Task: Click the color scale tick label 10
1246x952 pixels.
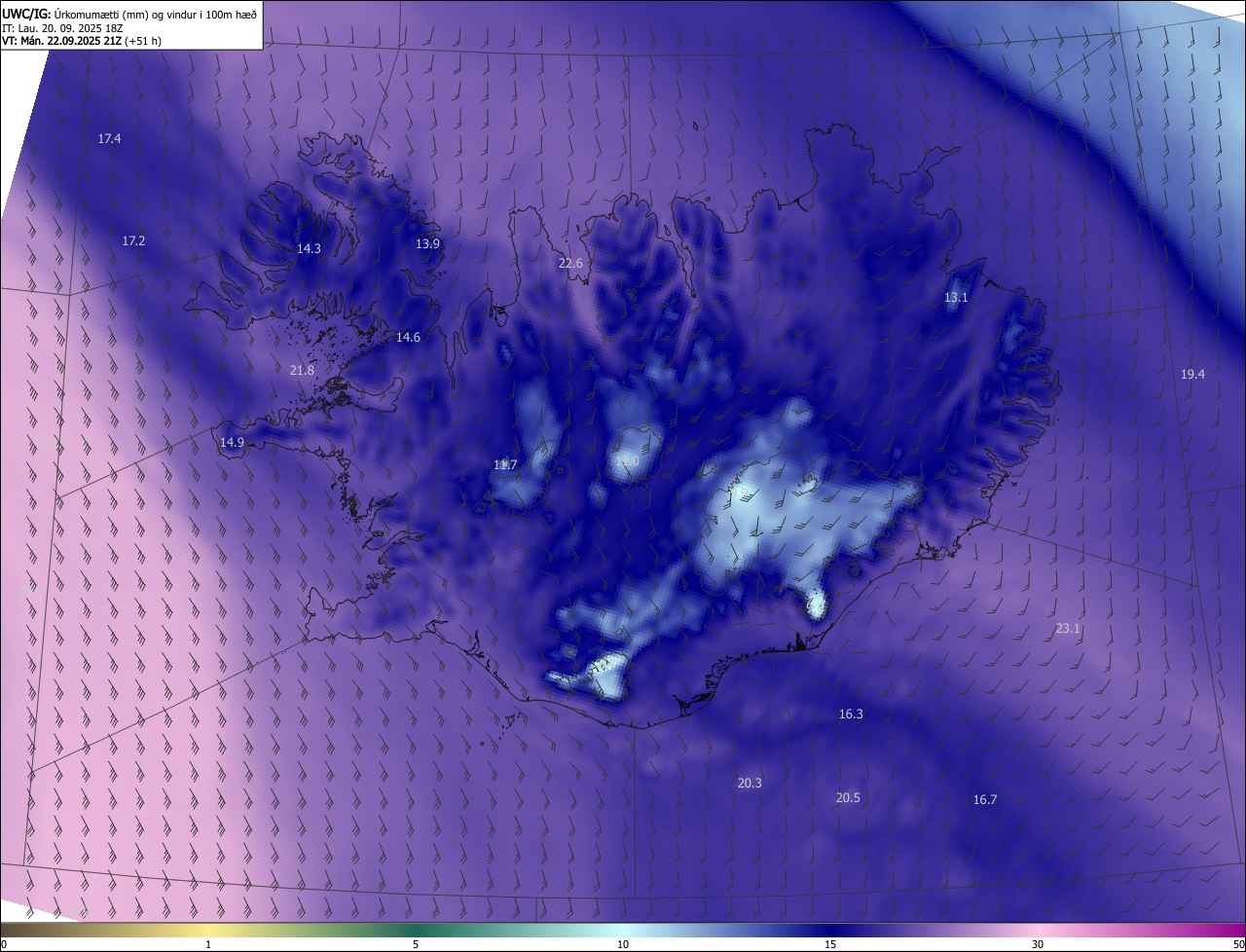Action: coord(623,945)
